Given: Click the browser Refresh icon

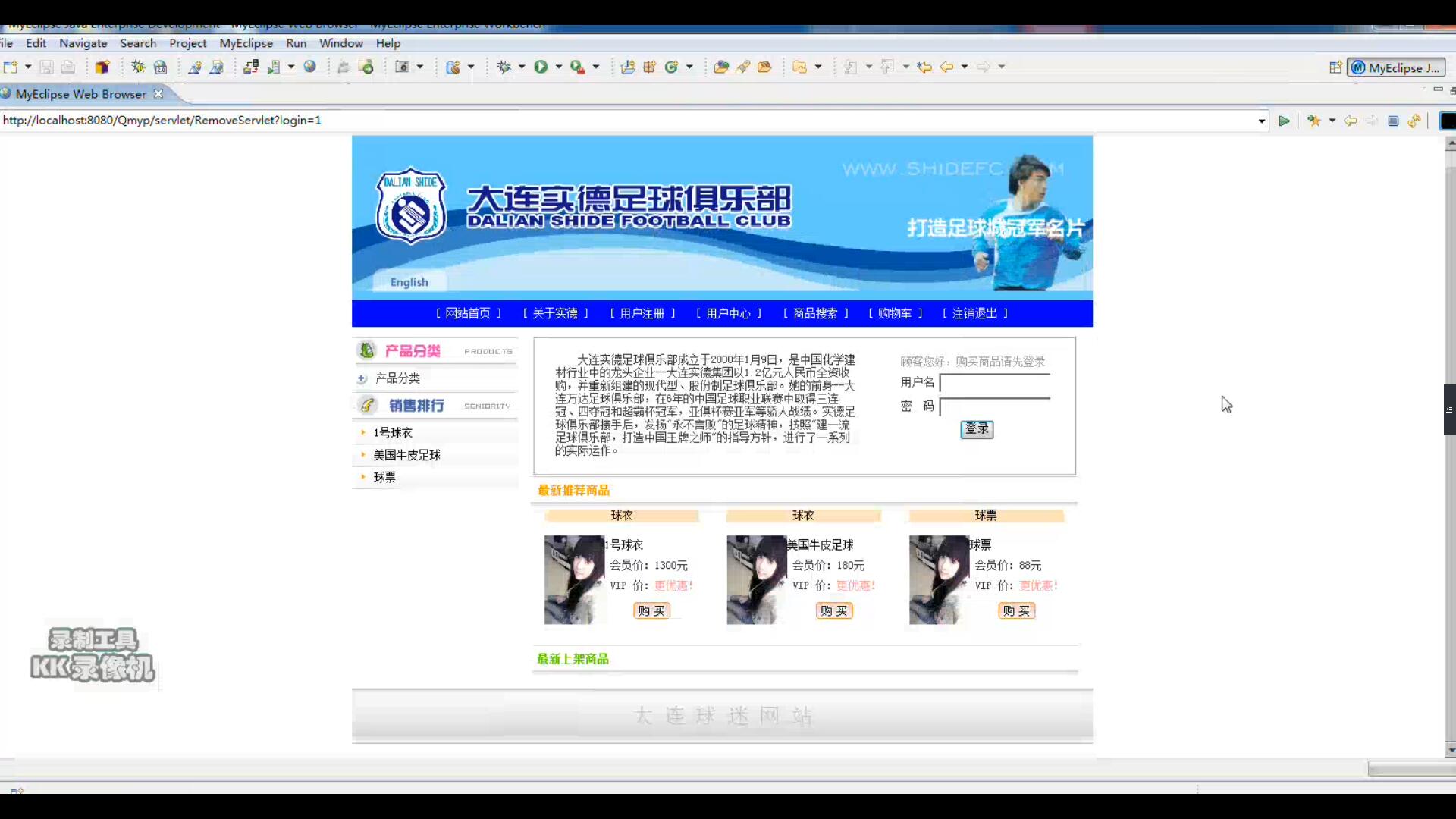Looking at the screenshot, I should pyautogui.click(x=1414, y=121).
